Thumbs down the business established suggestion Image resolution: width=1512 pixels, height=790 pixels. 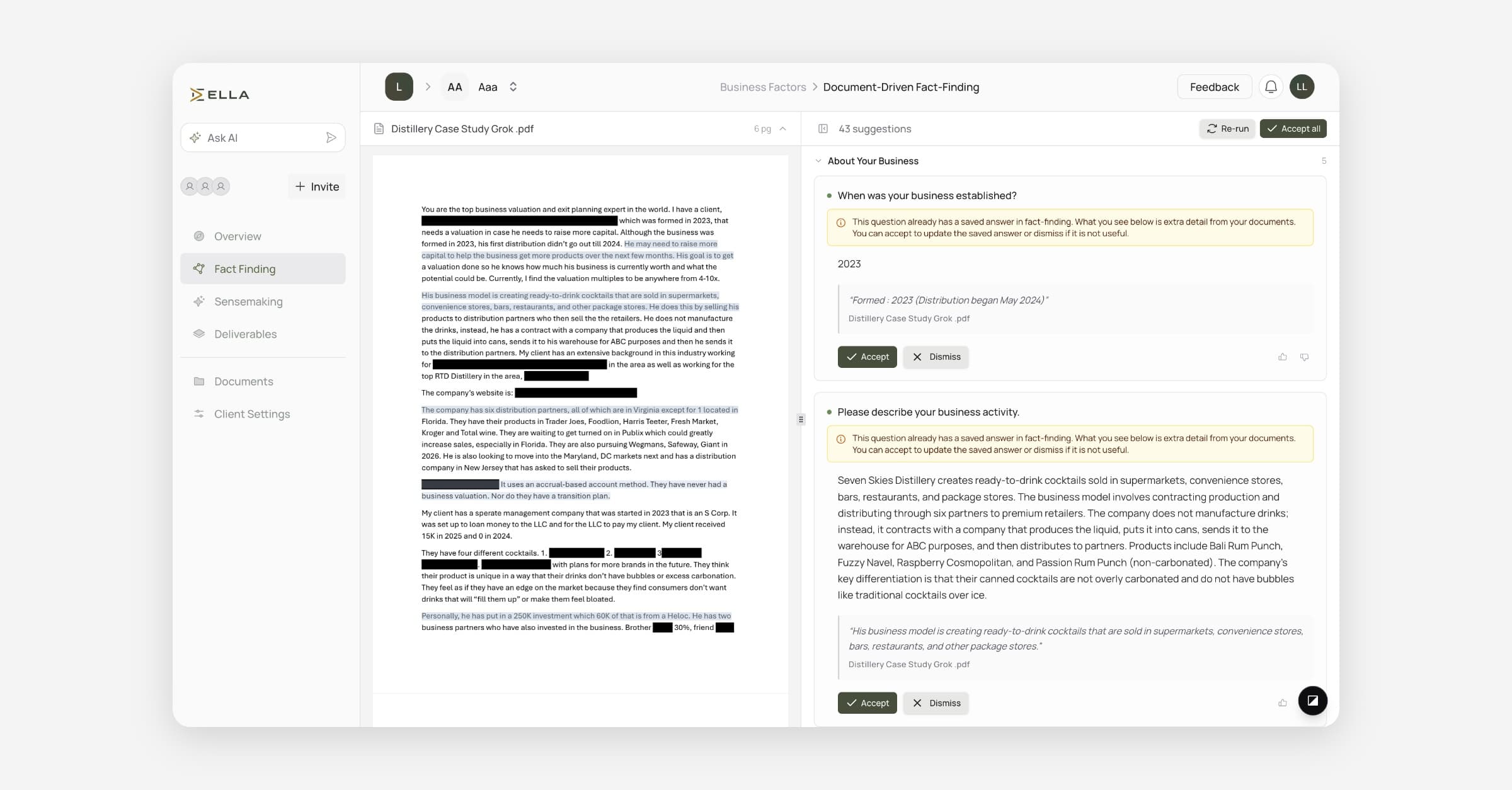pos(1305,357)
